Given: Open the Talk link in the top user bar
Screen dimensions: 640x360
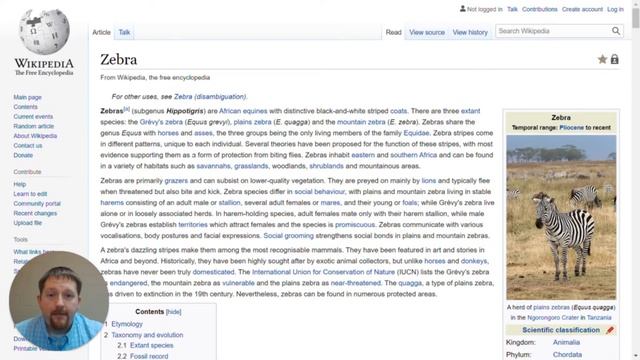Looking at the screenshot, I should [512, 9].
